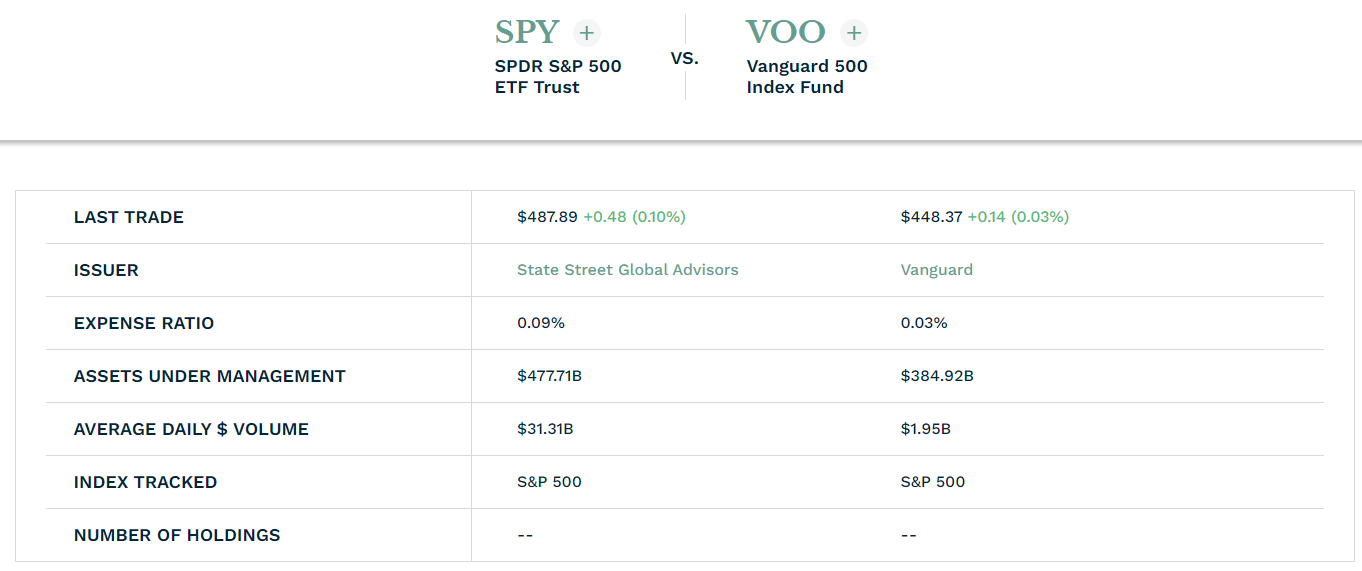Image resolution: width=1362 pixels, height=571 pixels.
Task: Click the plus icon beside SPY
Action: 587,33
